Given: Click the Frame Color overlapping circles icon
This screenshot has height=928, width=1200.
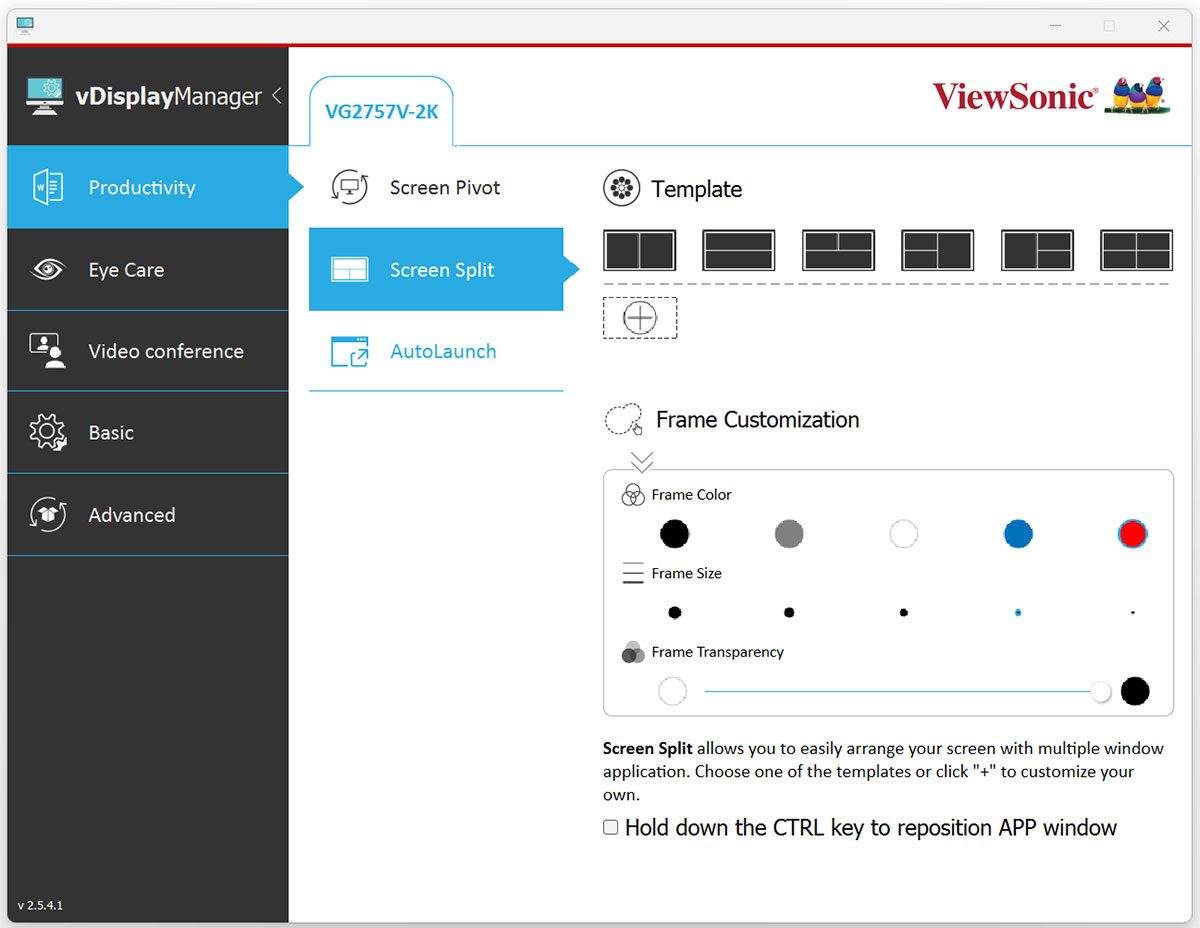Looking at the screenshot, I should pyautogui.click(x=633, y=495).
